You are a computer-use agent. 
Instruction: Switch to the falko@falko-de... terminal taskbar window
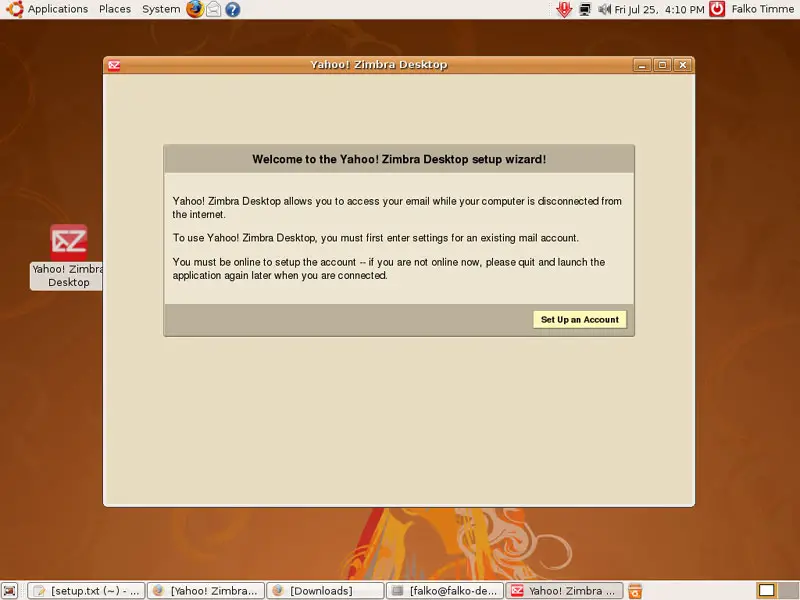point(445,591)
